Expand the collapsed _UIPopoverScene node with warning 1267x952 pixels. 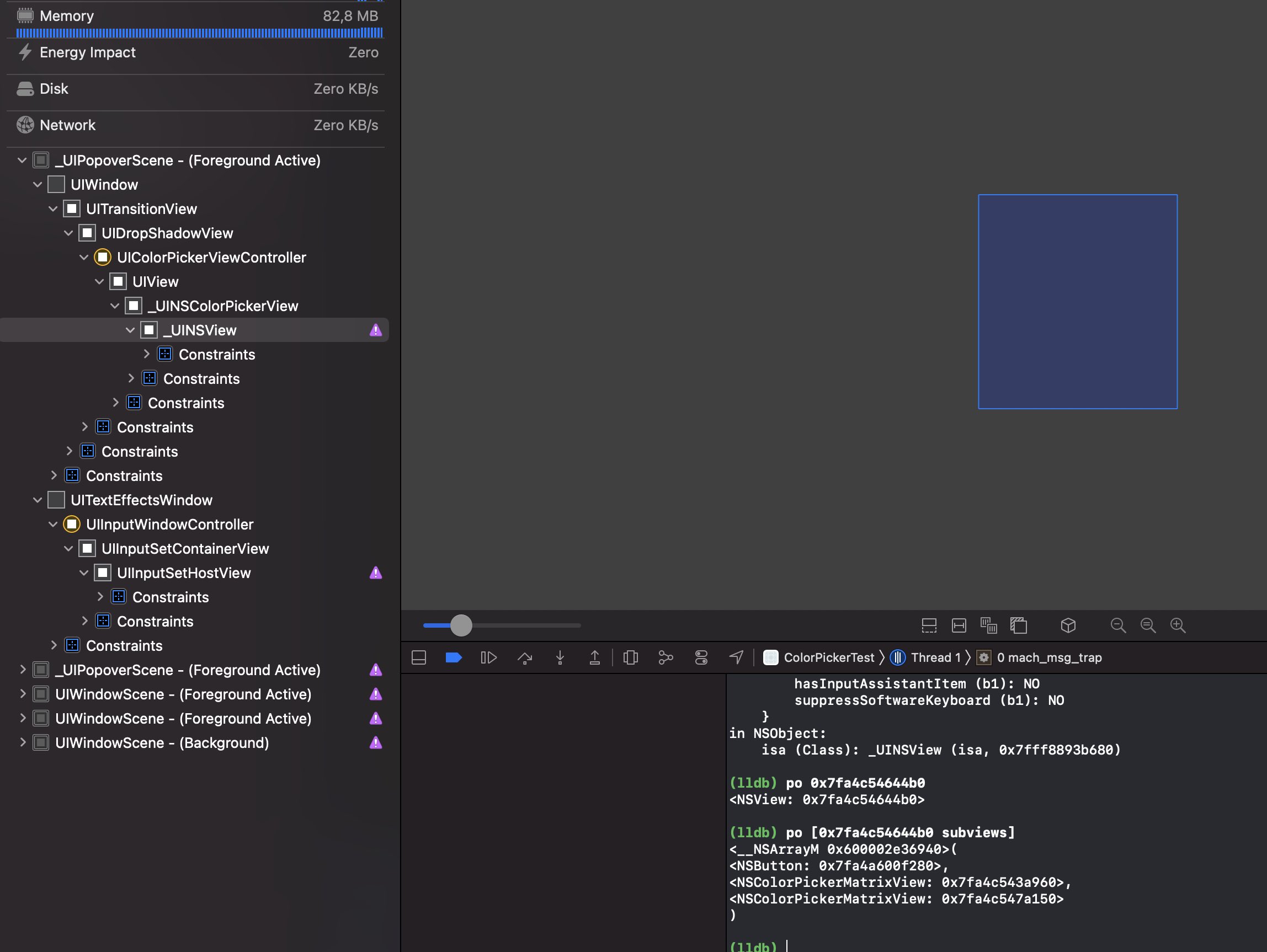point(22,670)
